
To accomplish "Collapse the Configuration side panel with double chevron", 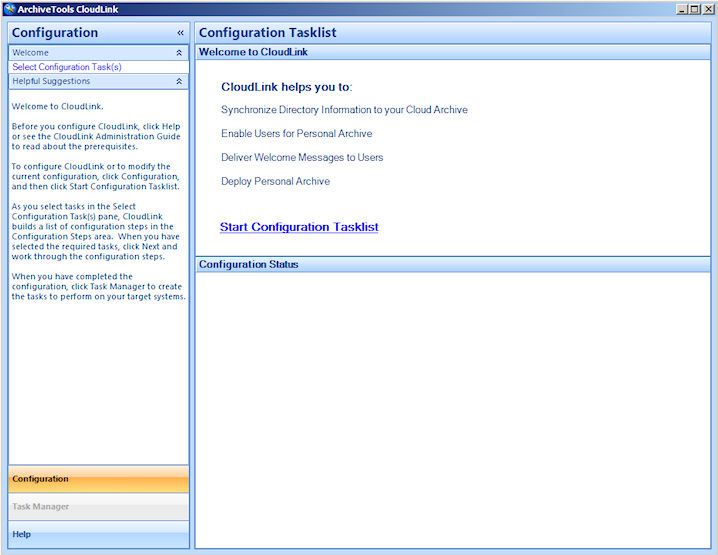I will click(180, 33).
